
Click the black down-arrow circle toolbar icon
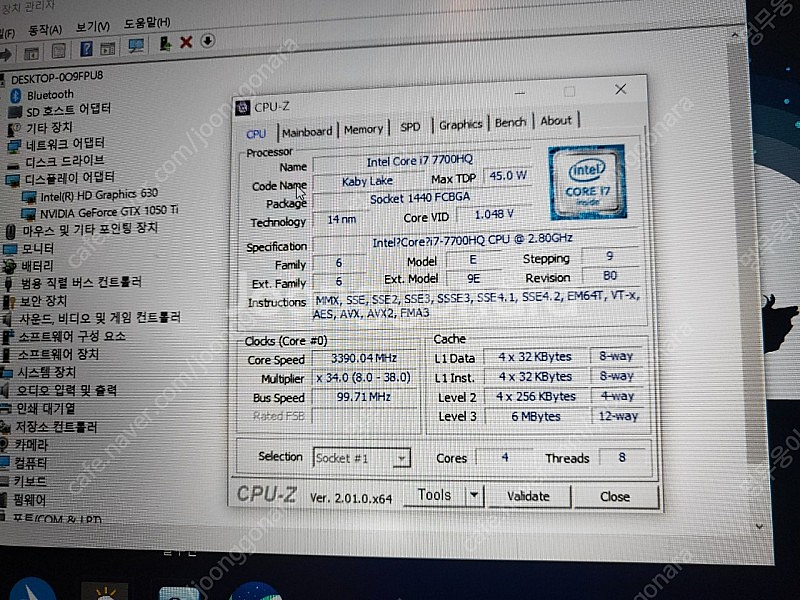(x=207, y=40)
